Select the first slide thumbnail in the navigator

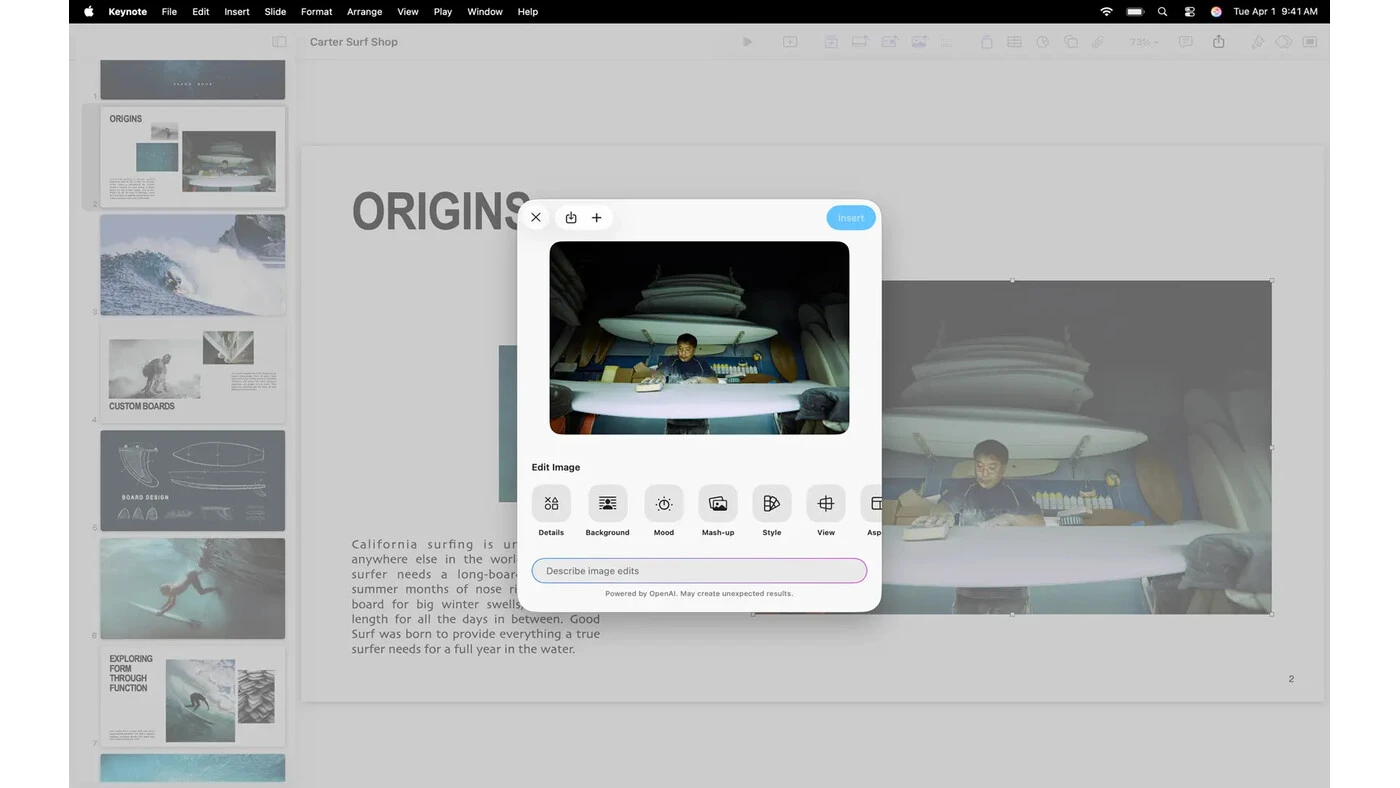[192, 79]
